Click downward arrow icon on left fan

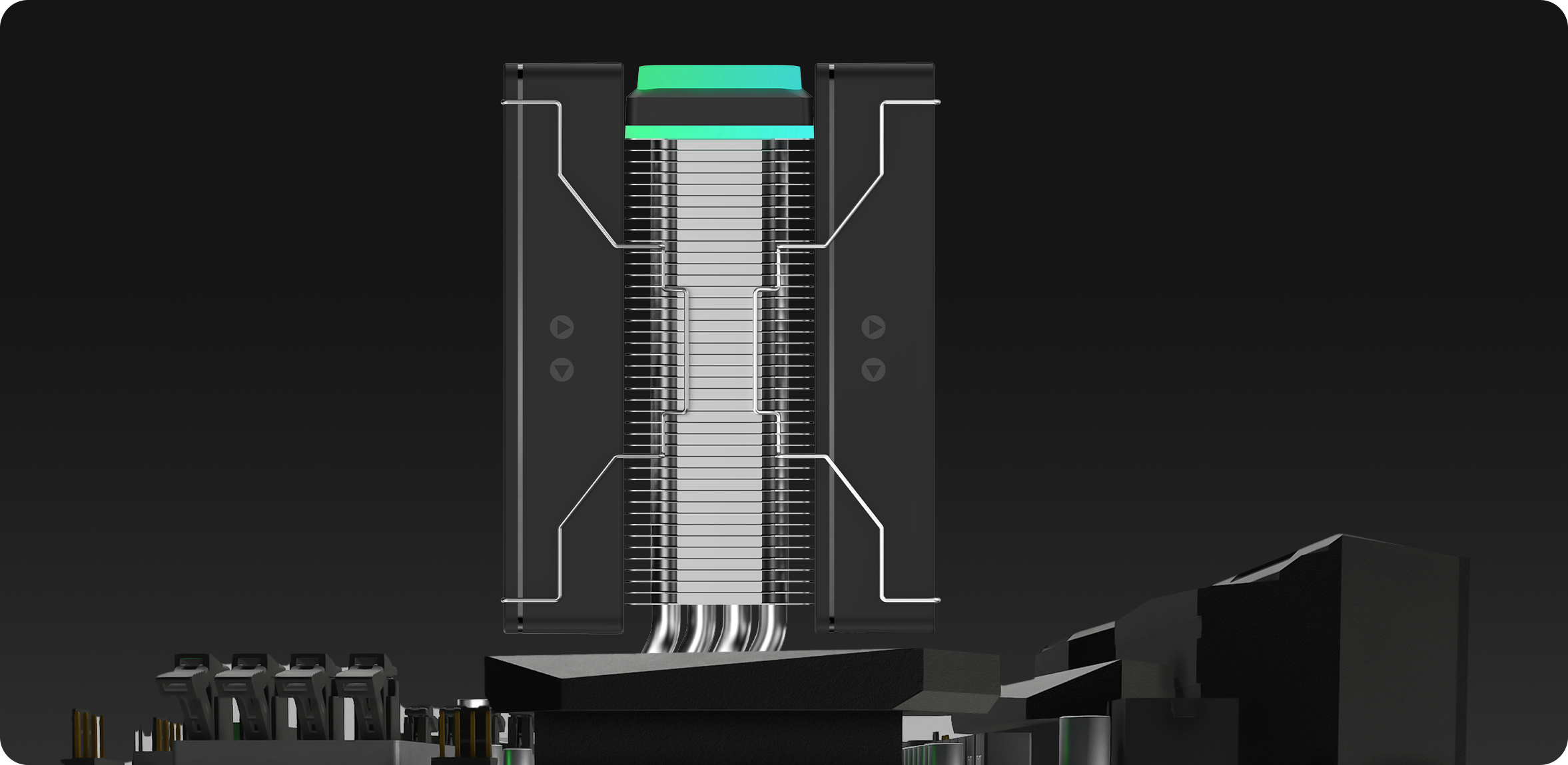562,370
